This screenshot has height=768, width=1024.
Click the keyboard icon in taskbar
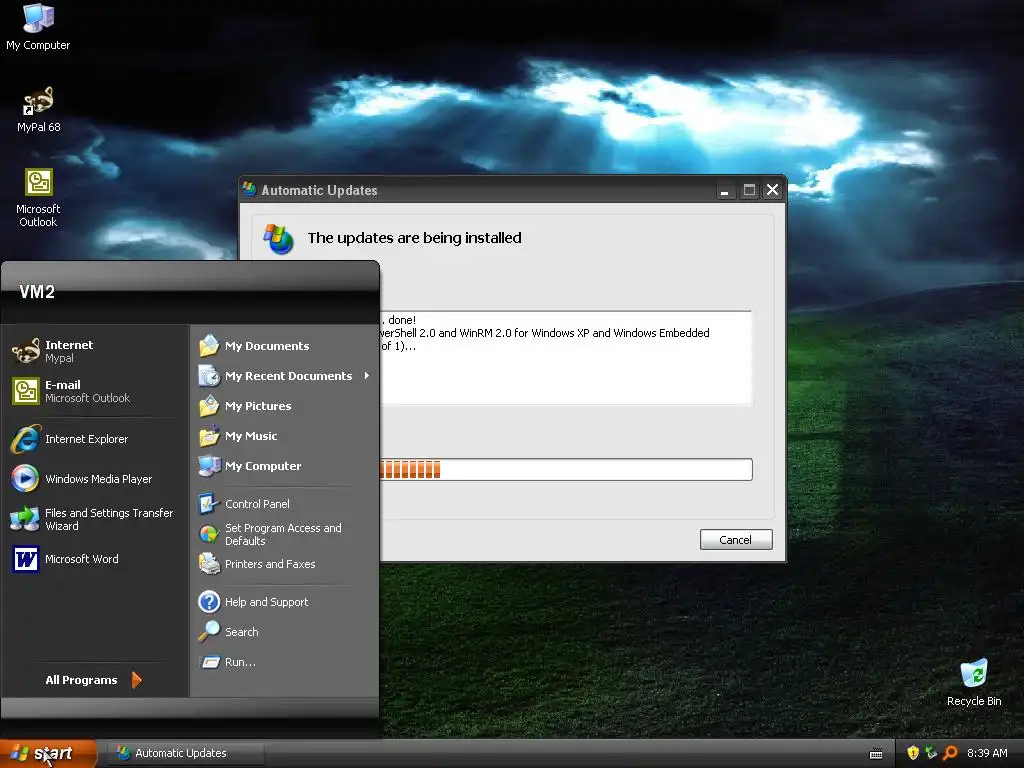876,754
